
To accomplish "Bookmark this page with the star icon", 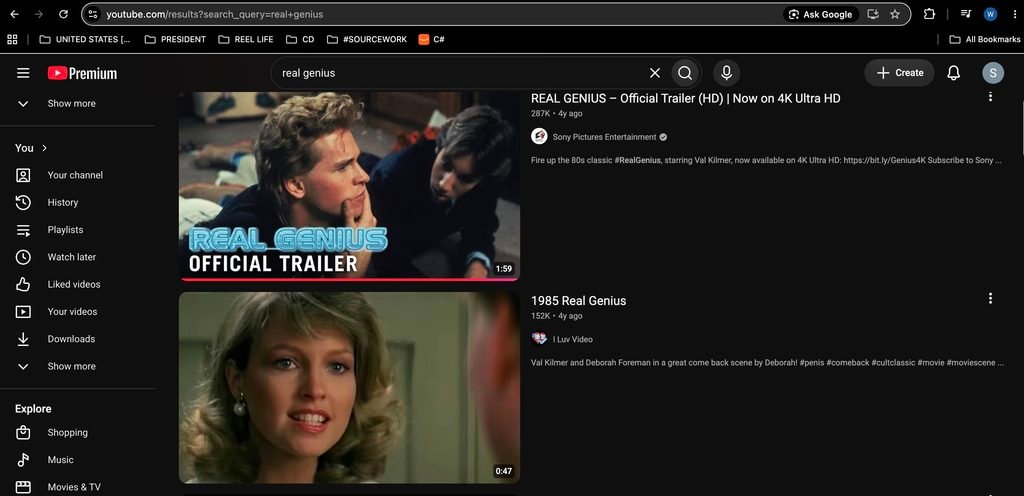I will tap(895, 14).
